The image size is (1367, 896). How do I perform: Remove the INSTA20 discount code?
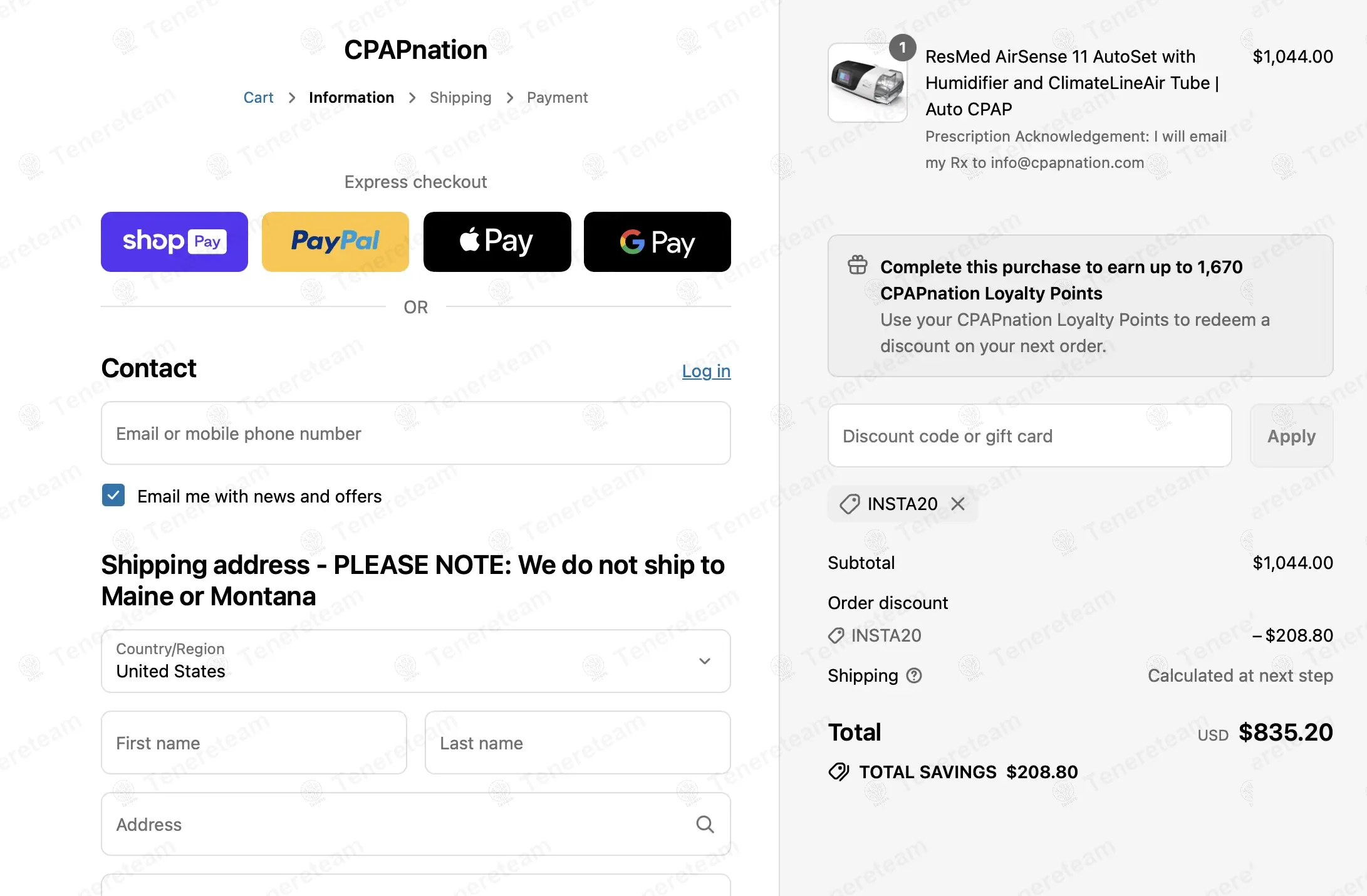[958, 504]
